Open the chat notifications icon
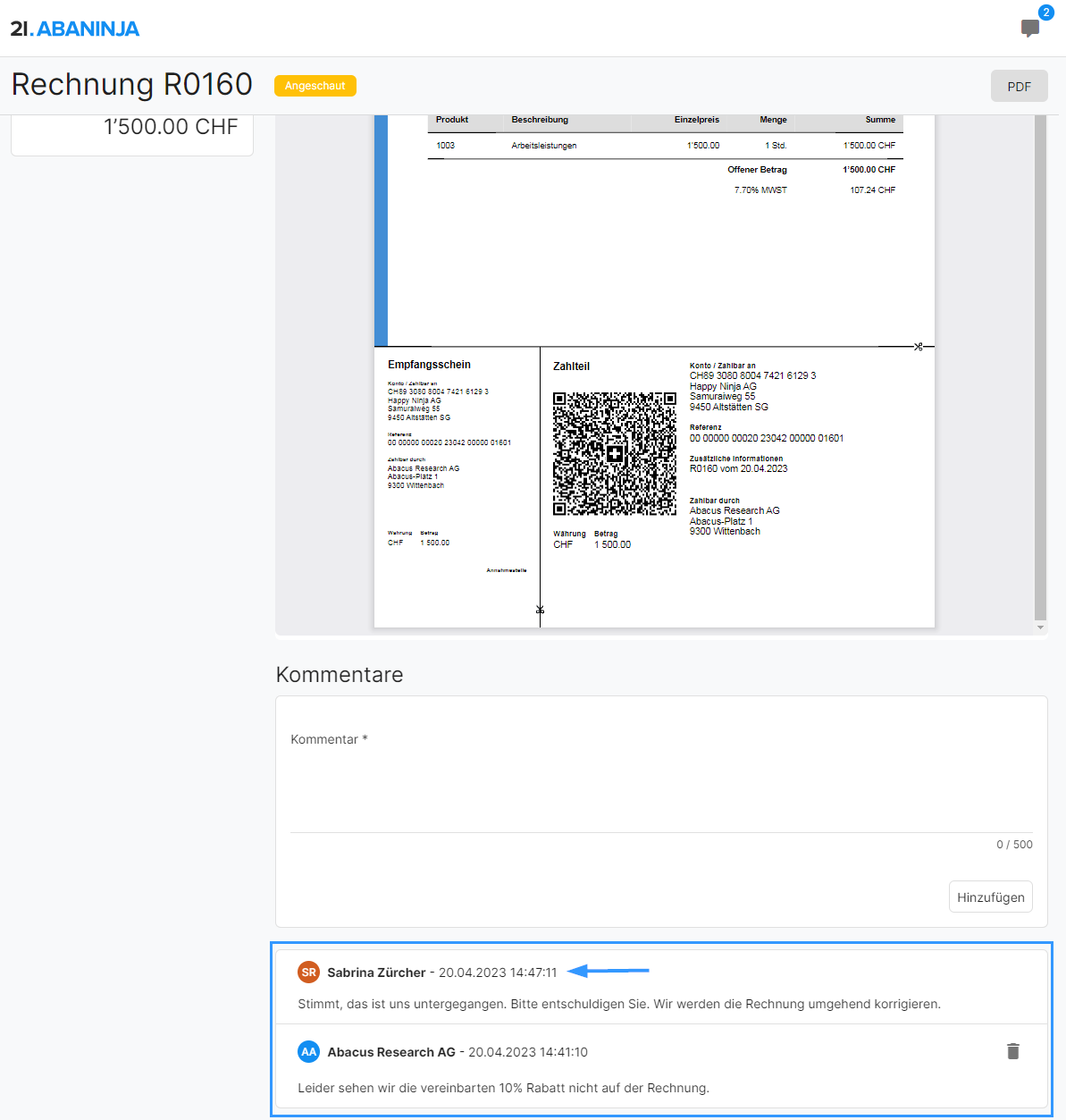This screenshot has width=1066, height=1120. (x=1029, y=29)
